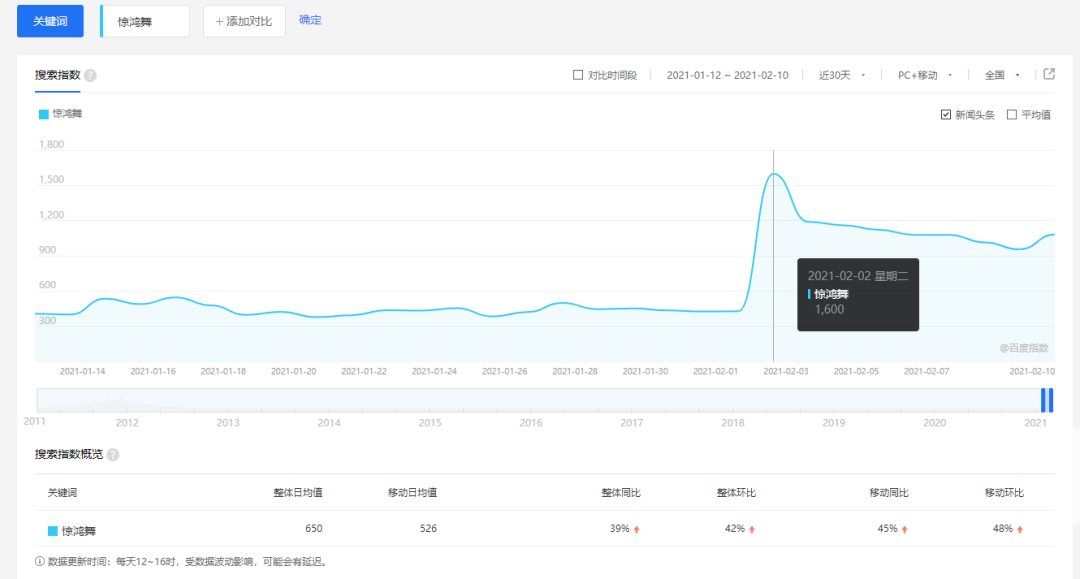
Task: Click the 移动环比 column header
Action: pos(1004,492)
